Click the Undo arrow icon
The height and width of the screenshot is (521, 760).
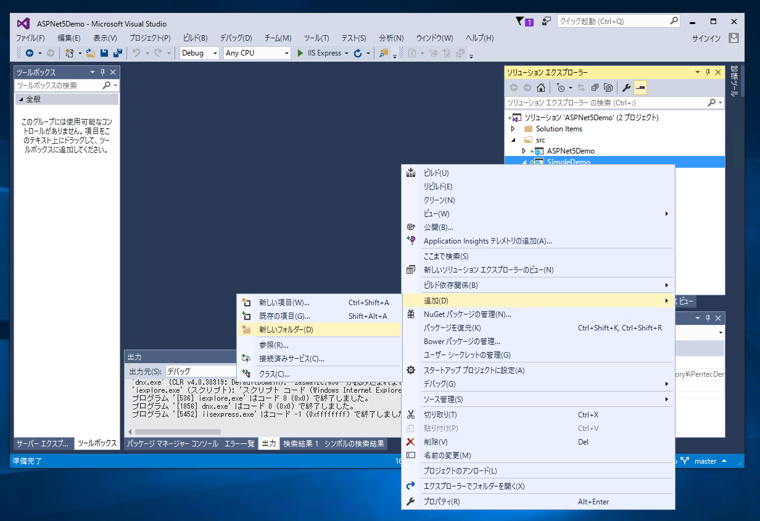pos(136,53)
